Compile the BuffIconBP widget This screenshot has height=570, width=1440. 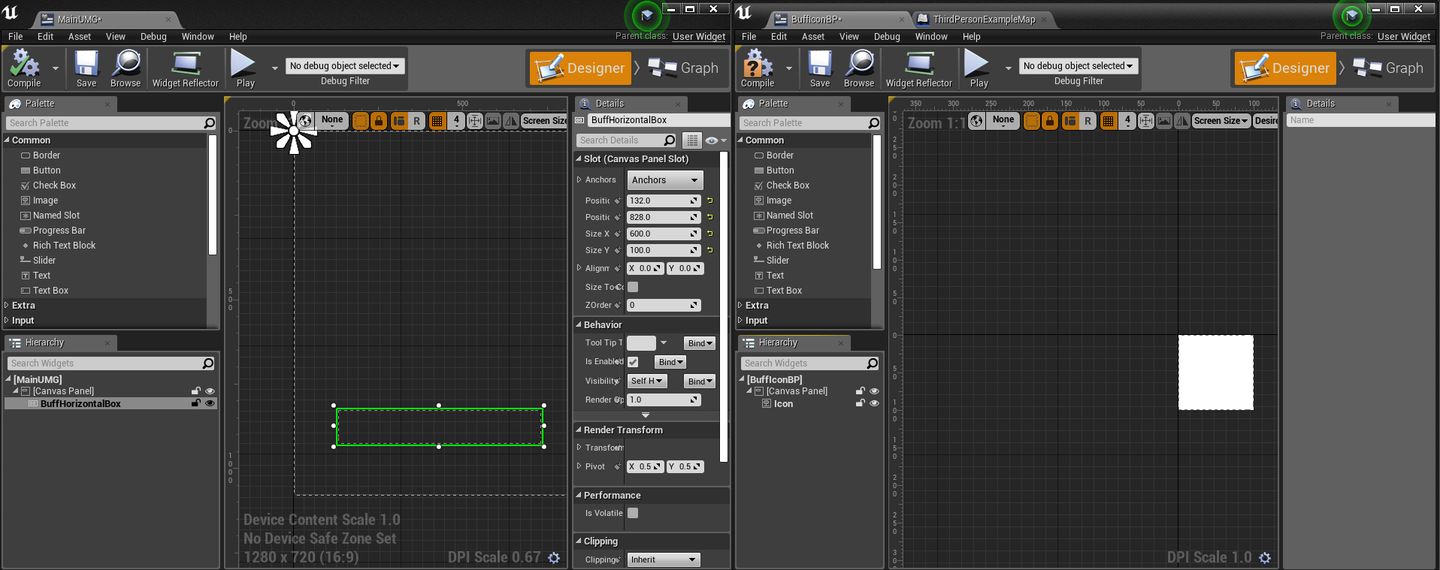pyautogui.click(x=757, y=68)
